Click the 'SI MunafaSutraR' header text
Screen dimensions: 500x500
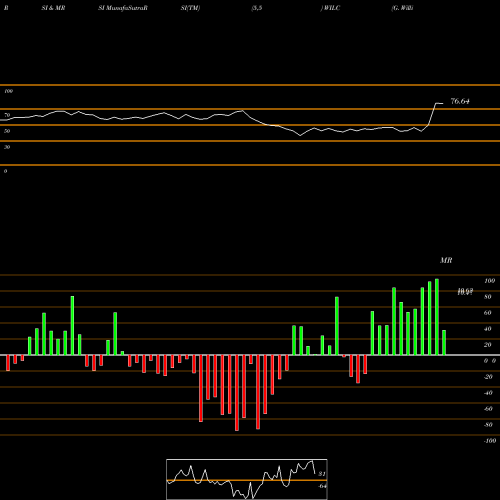123,8
